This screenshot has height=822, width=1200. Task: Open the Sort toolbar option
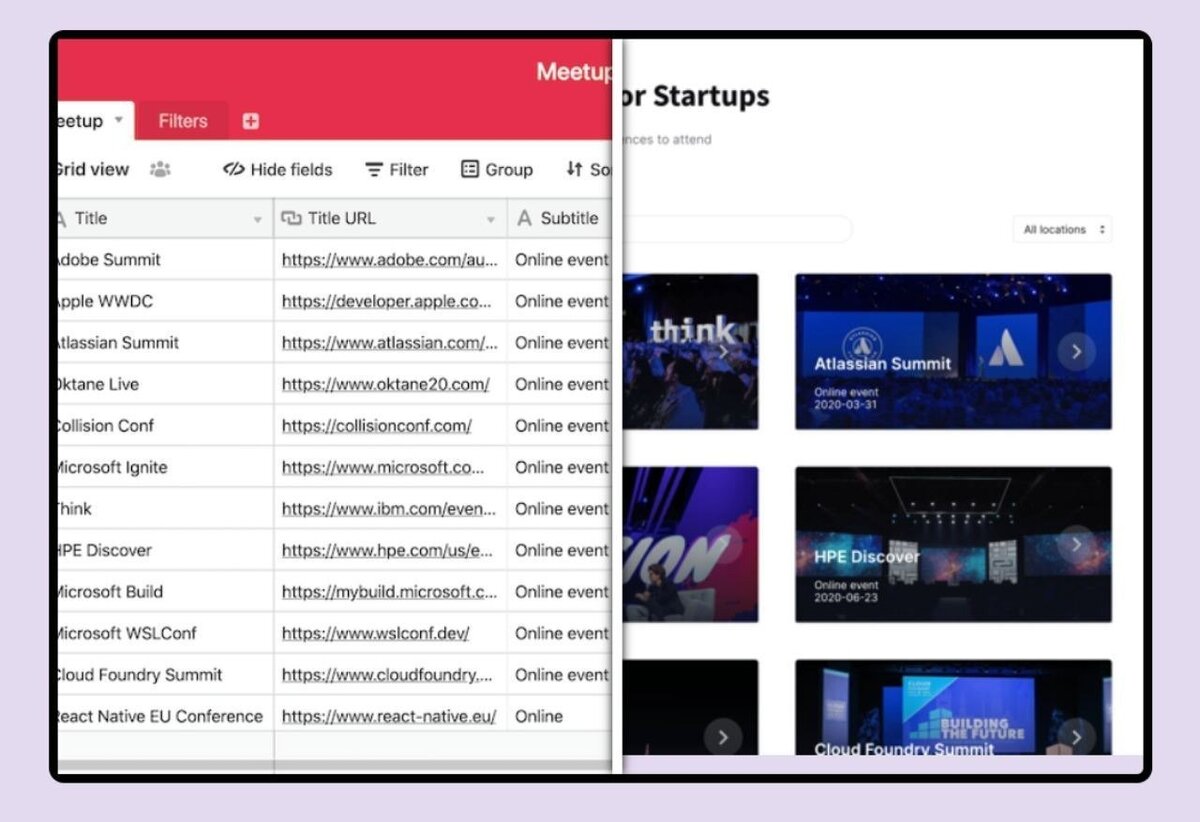coord(588,169)
